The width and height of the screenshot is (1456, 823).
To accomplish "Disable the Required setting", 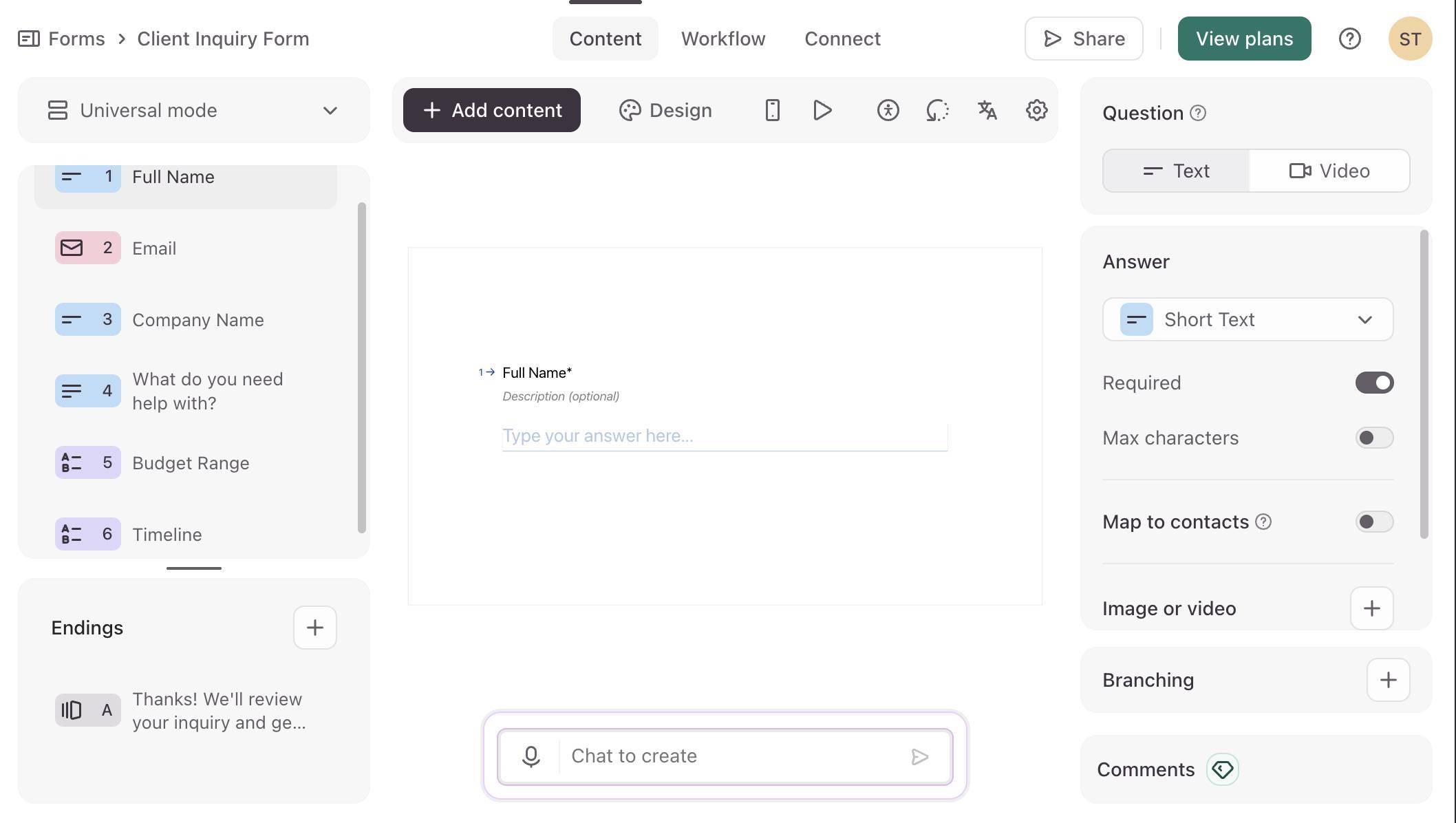I will pos(1373,383).
